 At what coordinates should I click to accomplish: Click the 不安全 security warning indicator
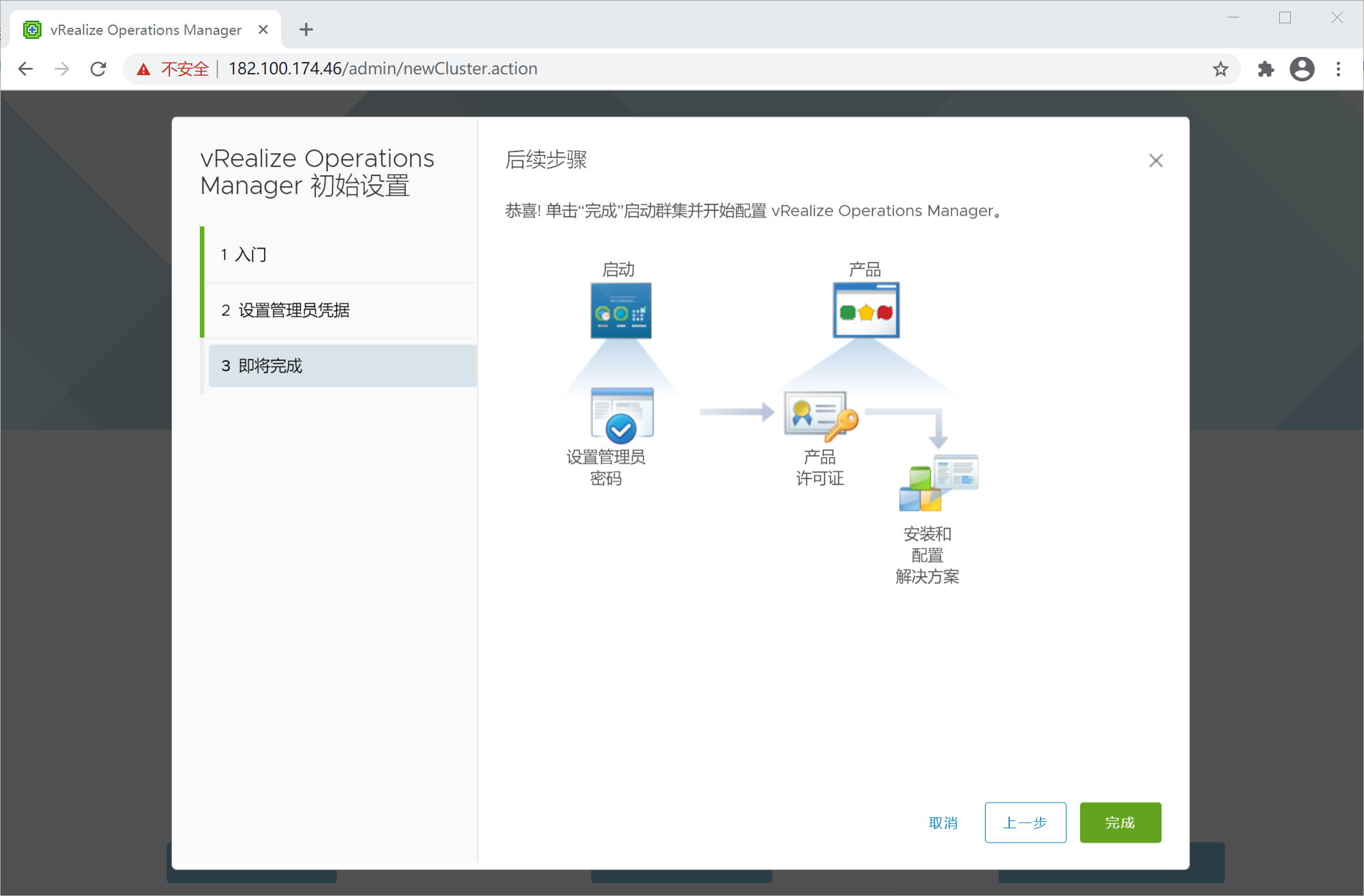tap(173, 69)
